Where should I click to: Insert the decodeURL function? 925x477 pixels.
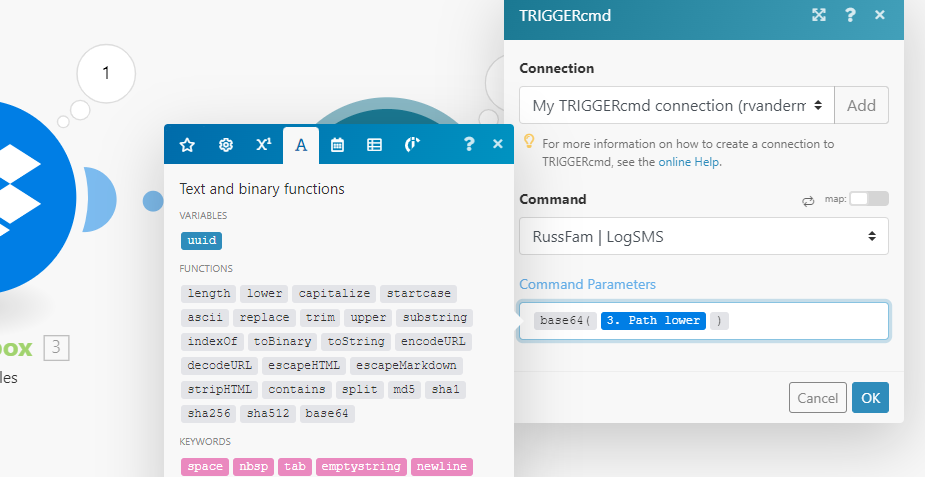[x=219, y=366]
